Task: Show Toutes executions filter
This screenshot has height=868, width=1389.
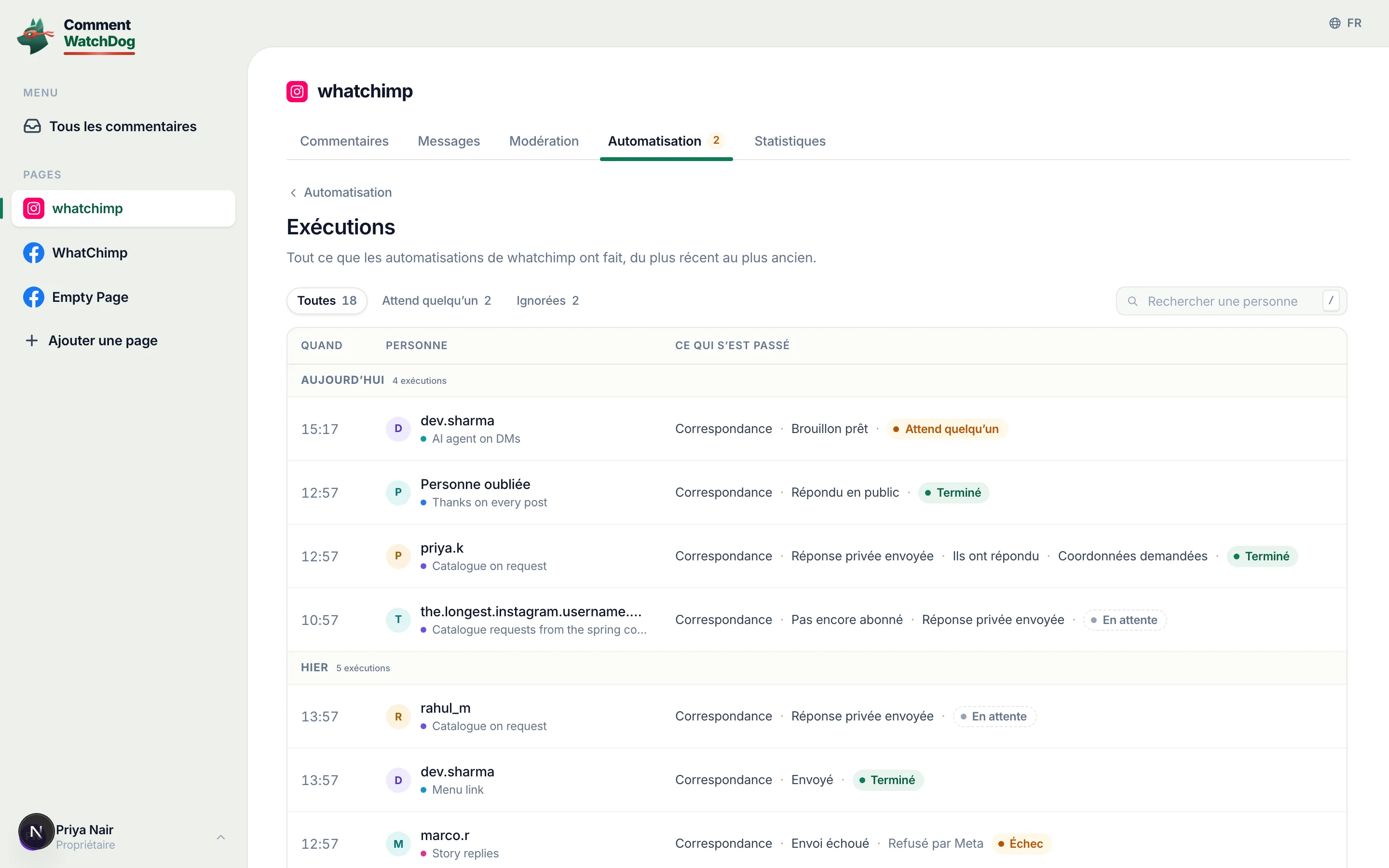Action: click(x=327, y=301)
